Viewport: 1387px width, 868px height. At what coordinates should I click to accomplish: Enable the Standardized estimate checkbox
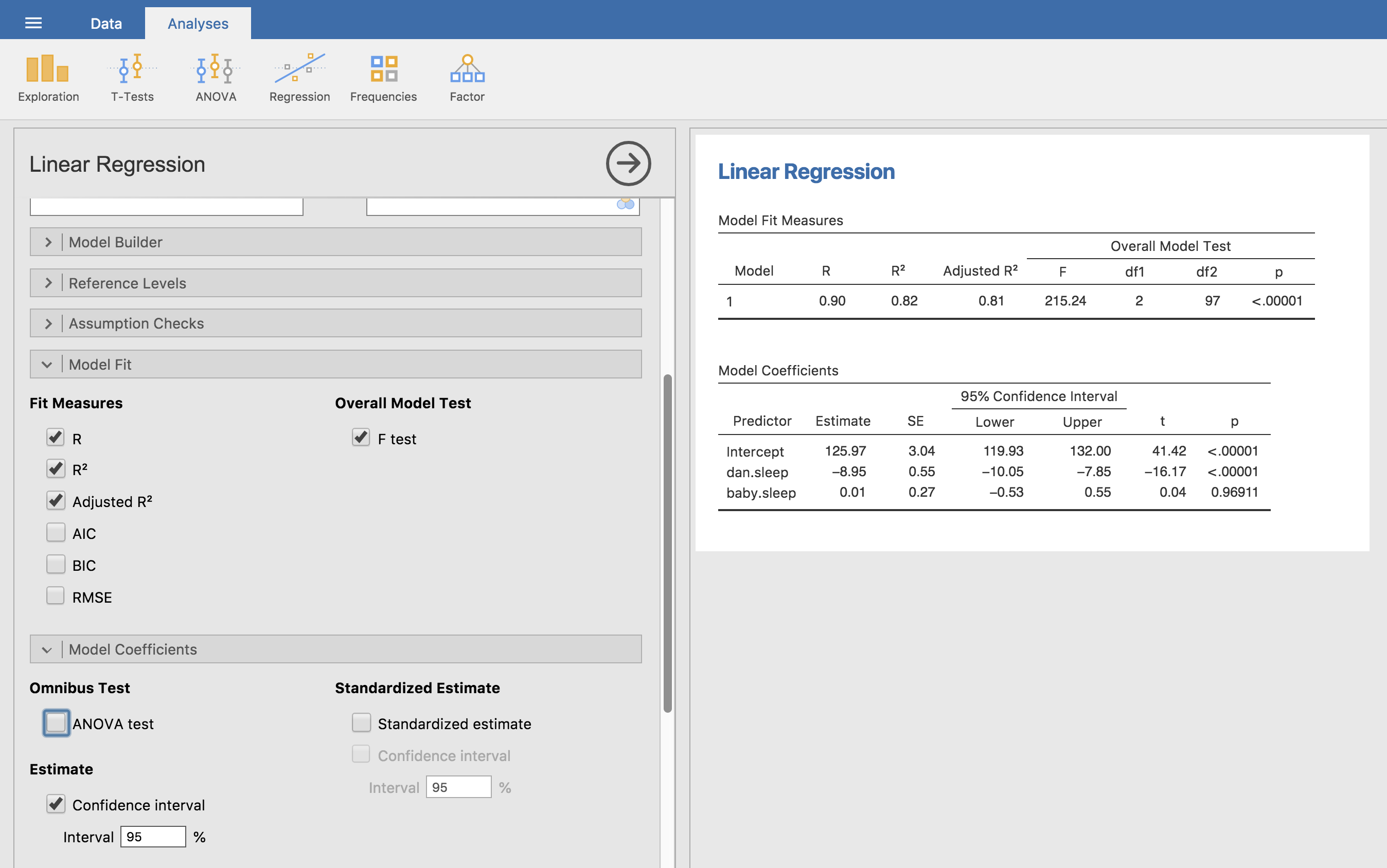point(360,722)
